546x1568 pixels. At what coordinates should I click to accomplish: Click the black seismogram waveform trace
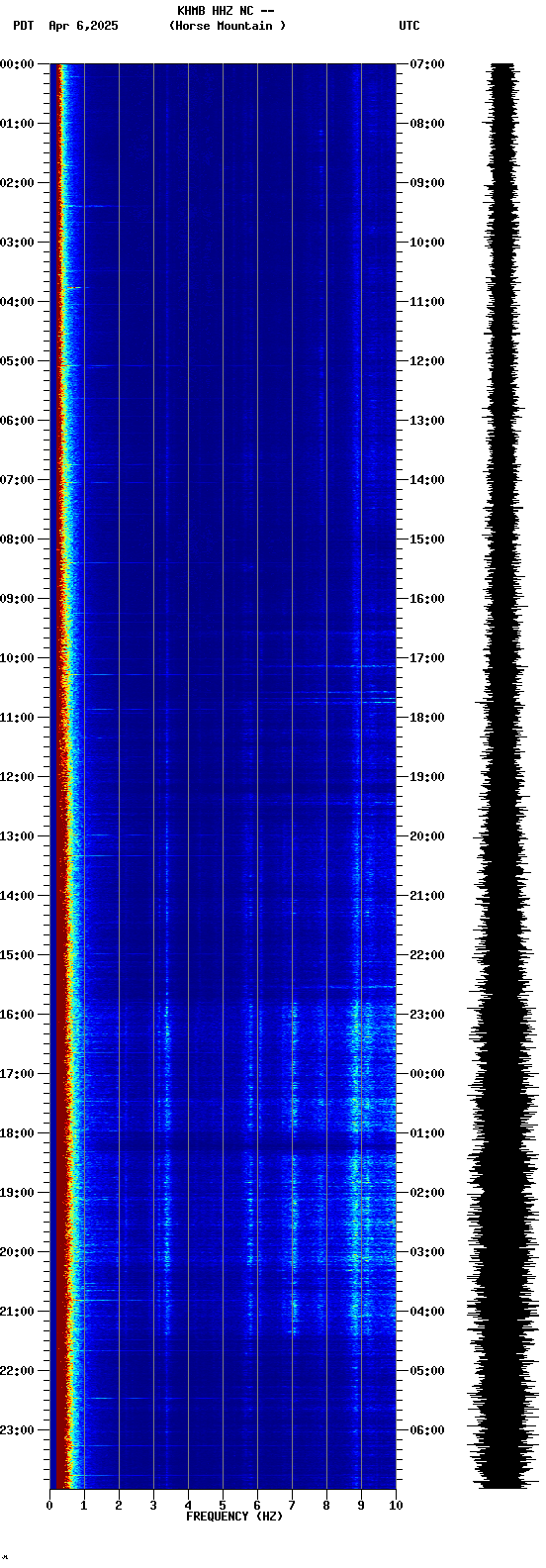pyautogui.click(x=502, y=776)
